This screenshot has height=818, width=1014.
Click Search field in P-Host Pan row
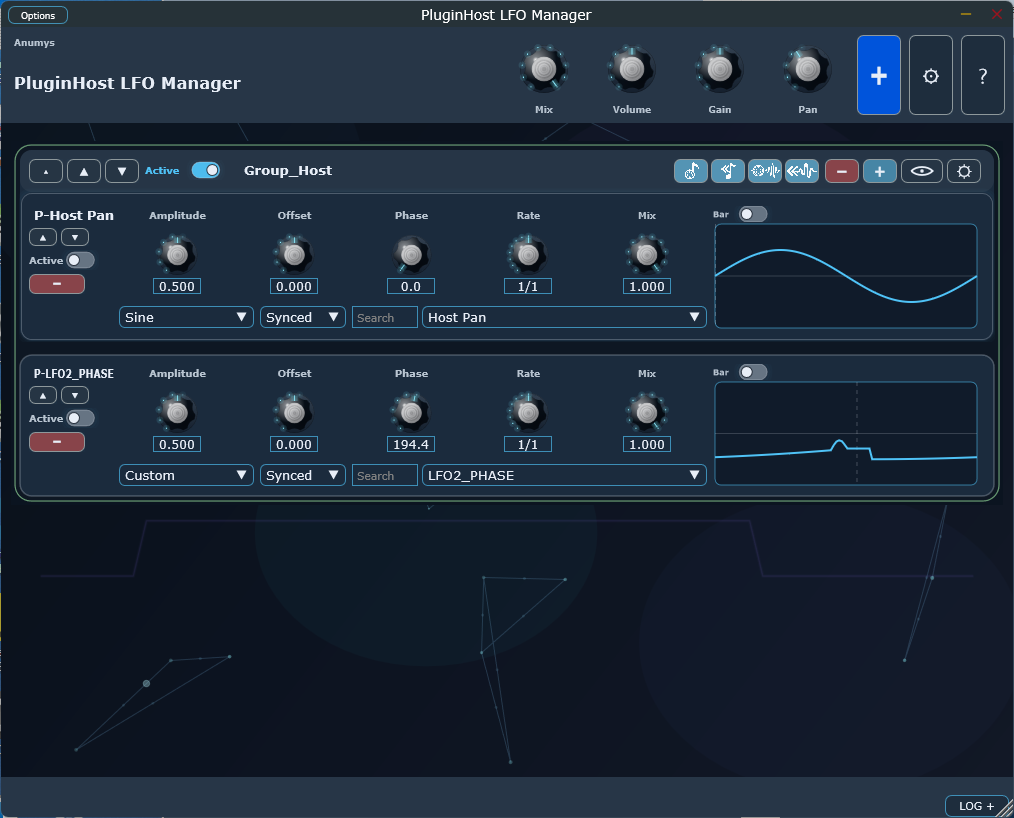(385, 318)
